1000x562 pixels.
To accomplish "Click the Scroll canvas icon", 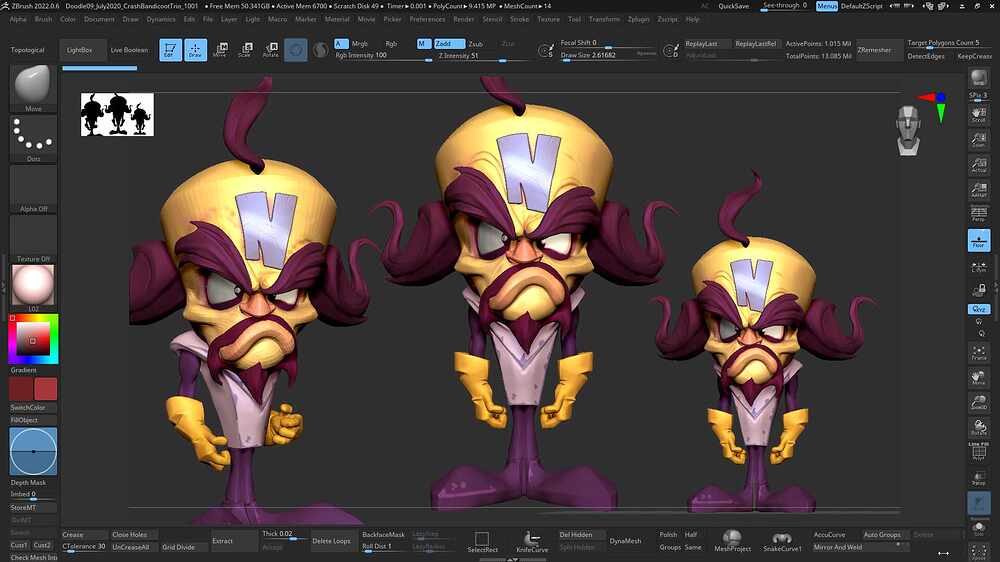I will 978,115.
